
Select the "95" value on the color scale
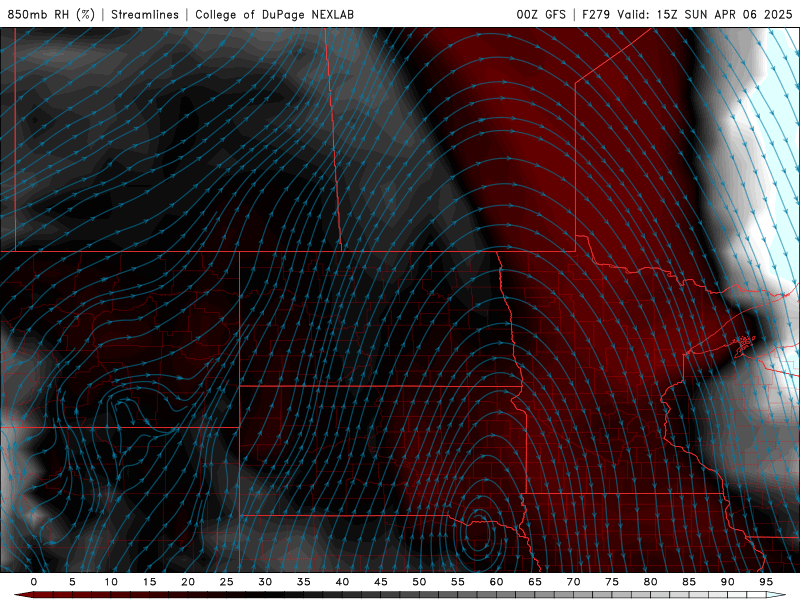point(766,582)
